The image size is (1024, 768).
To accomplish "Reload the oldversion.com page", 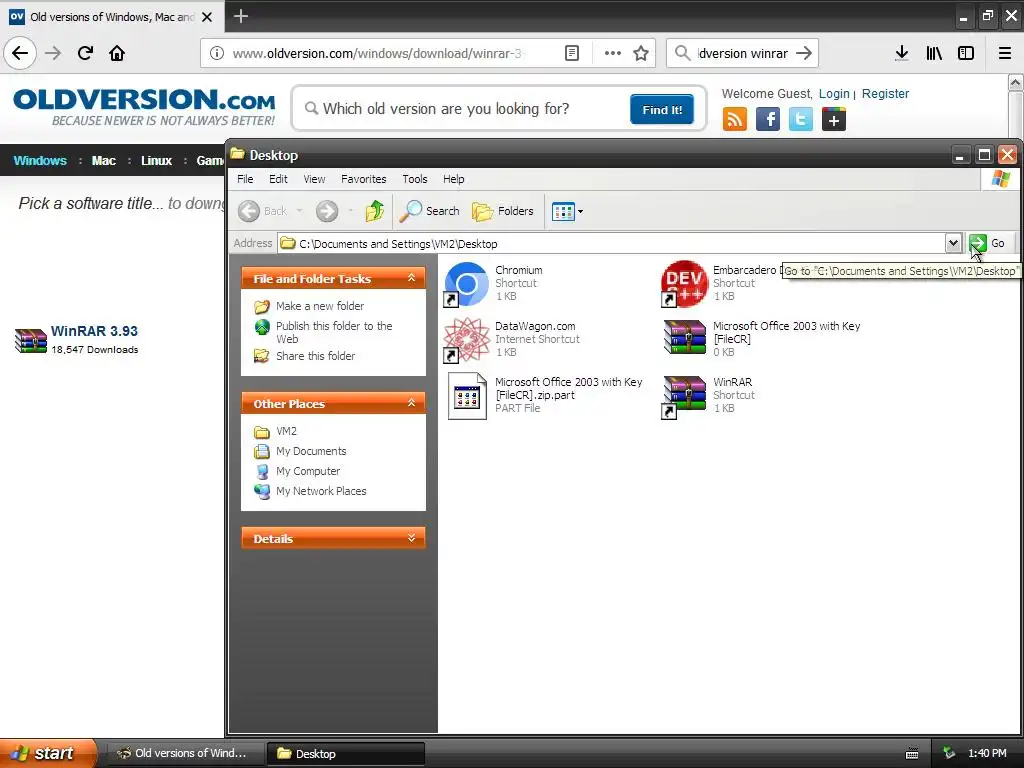I will [x=85, y=53].
